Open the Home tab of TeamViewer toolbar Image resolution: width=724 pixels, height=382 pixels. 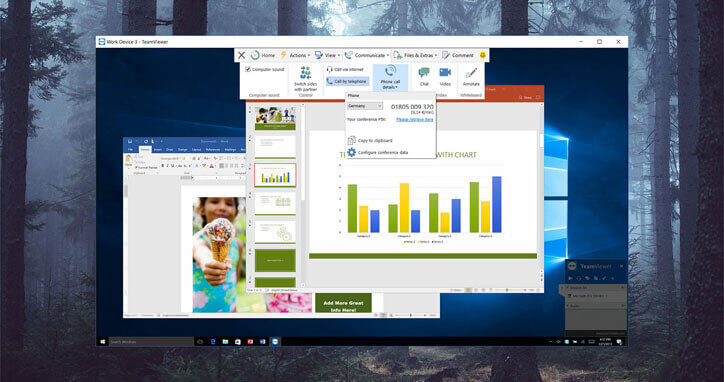(263, 55)
